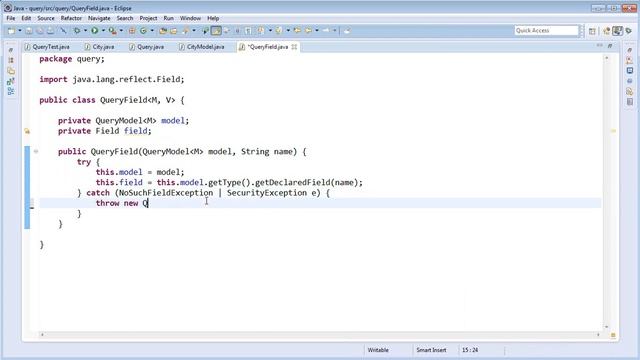Click the New file toolbar icon
The image size is (640, 360).
(11, 31)
